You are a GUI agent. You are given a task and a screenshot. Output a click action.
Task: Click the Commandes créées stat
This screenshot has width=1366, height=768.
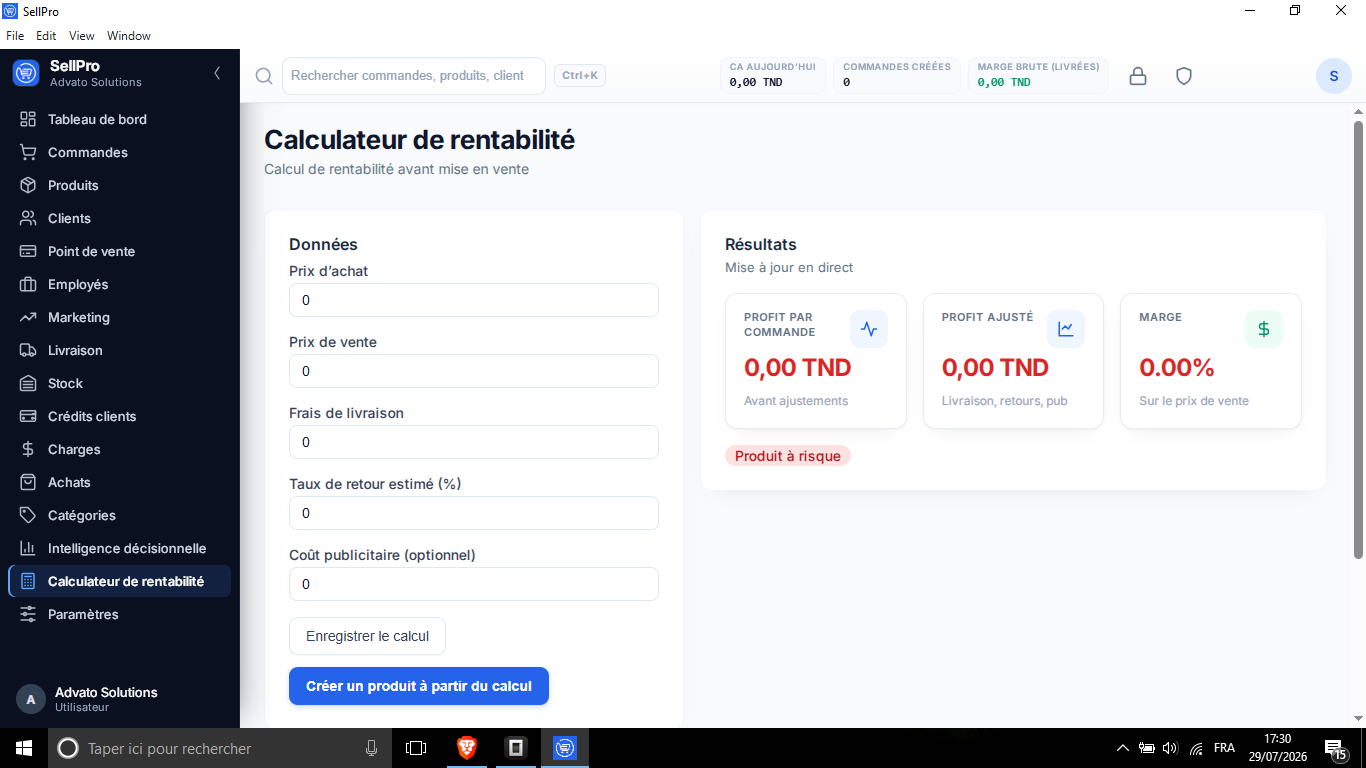[897, 75]
